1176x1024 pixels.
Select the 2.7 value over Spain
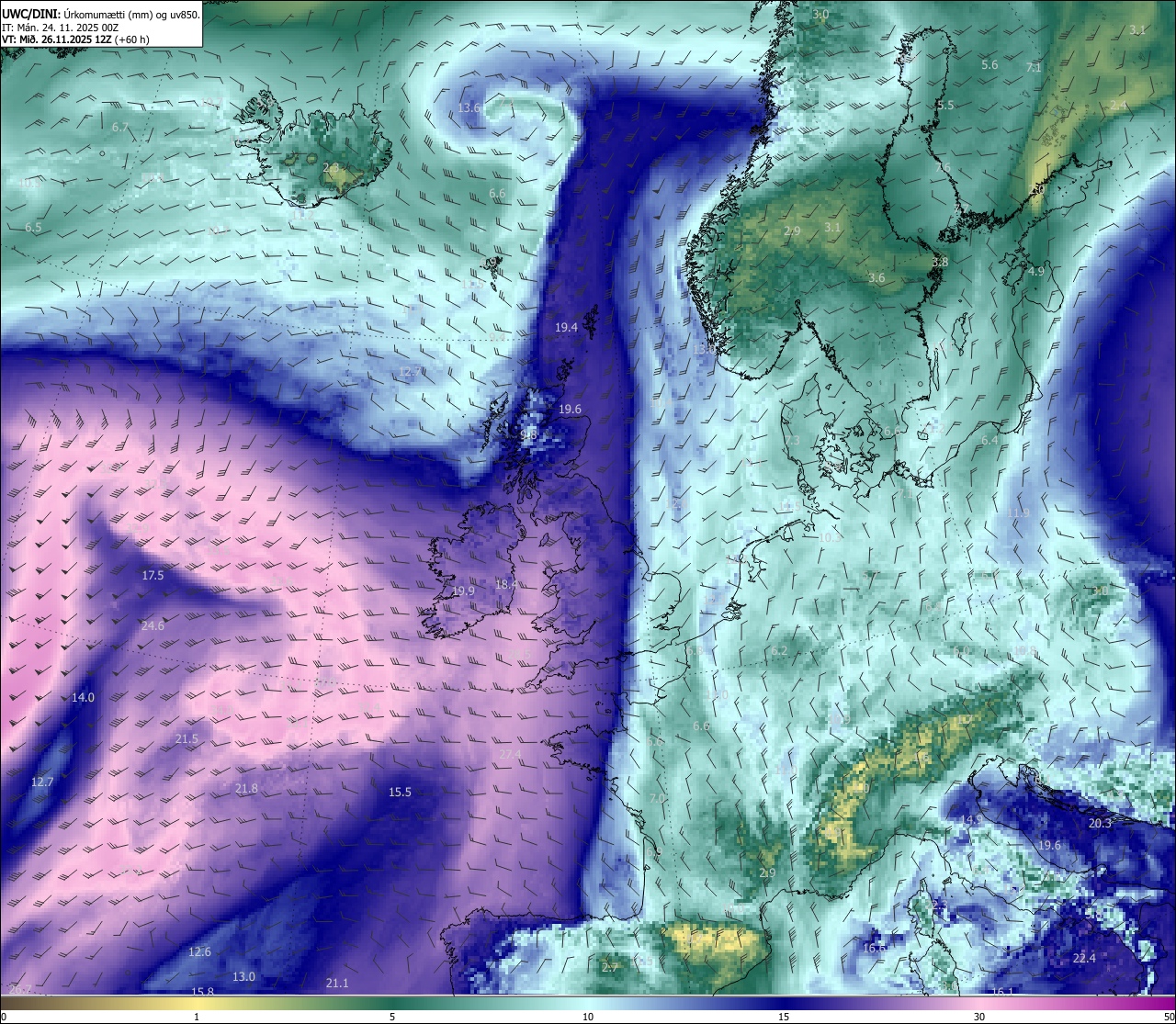[x=610, y=968]
